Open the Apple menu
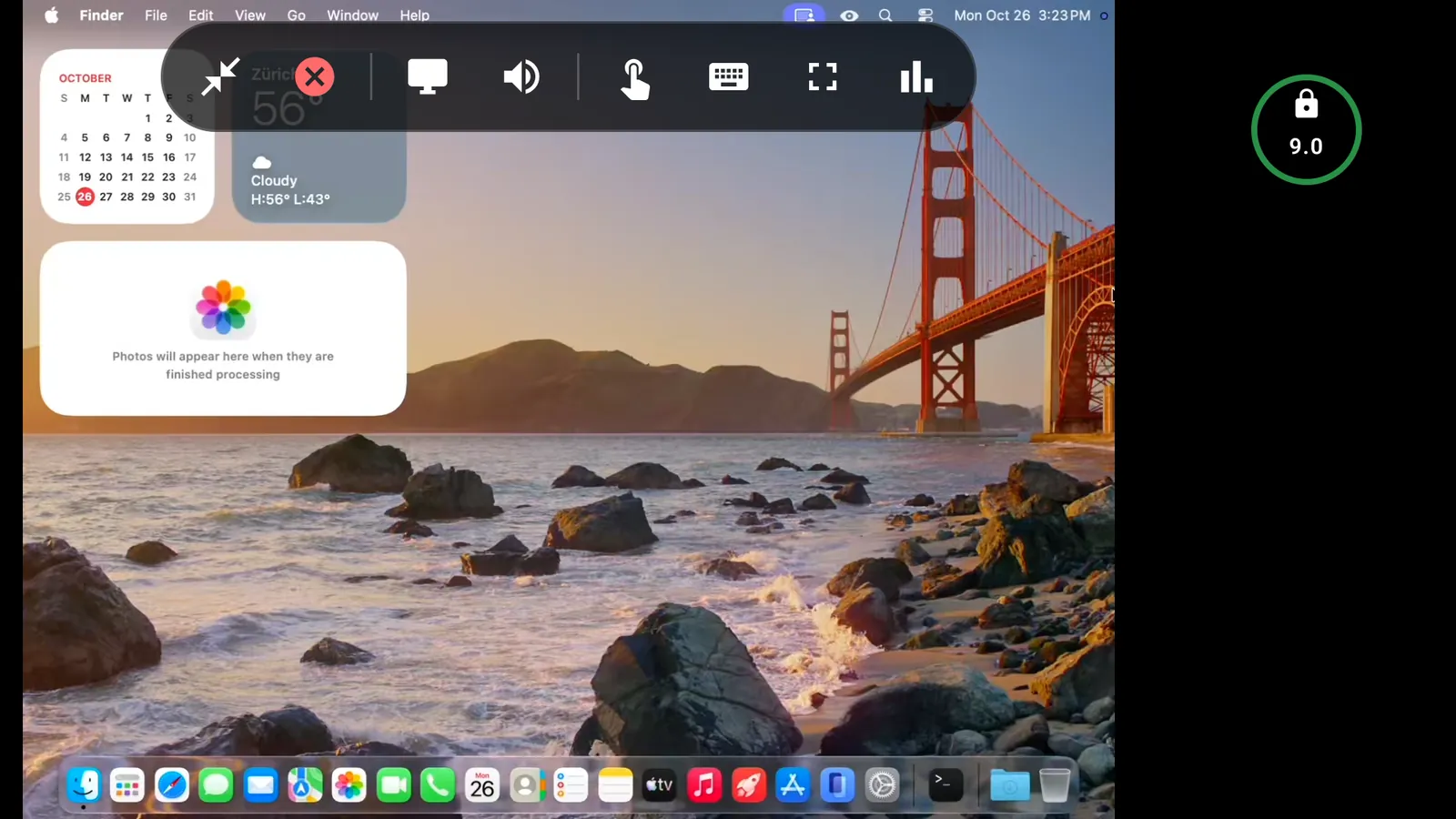This screenshot has width=1456, height=819. 52,15
